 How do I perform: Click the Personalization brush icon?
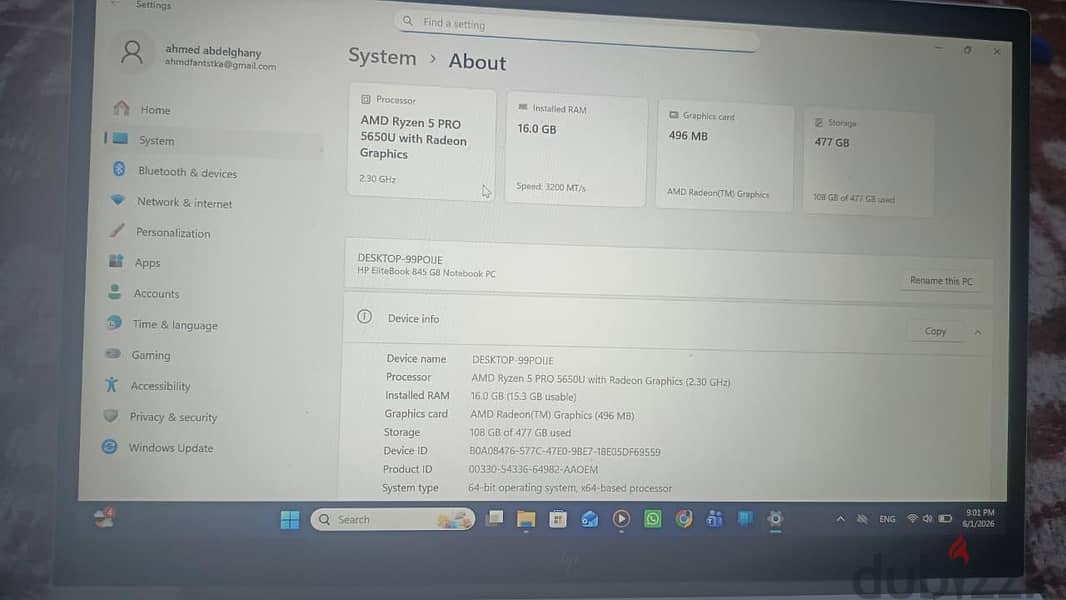point(117,230)
